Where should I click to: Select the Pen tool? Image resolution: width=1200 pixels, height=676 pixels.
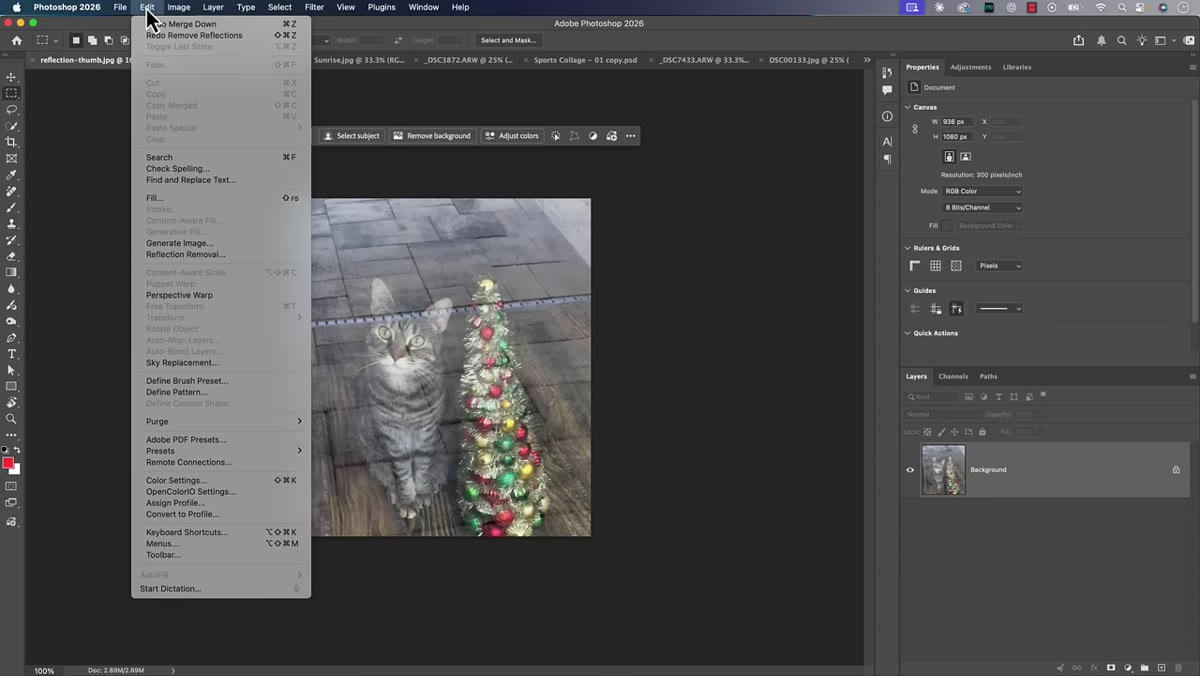[12, 337]
